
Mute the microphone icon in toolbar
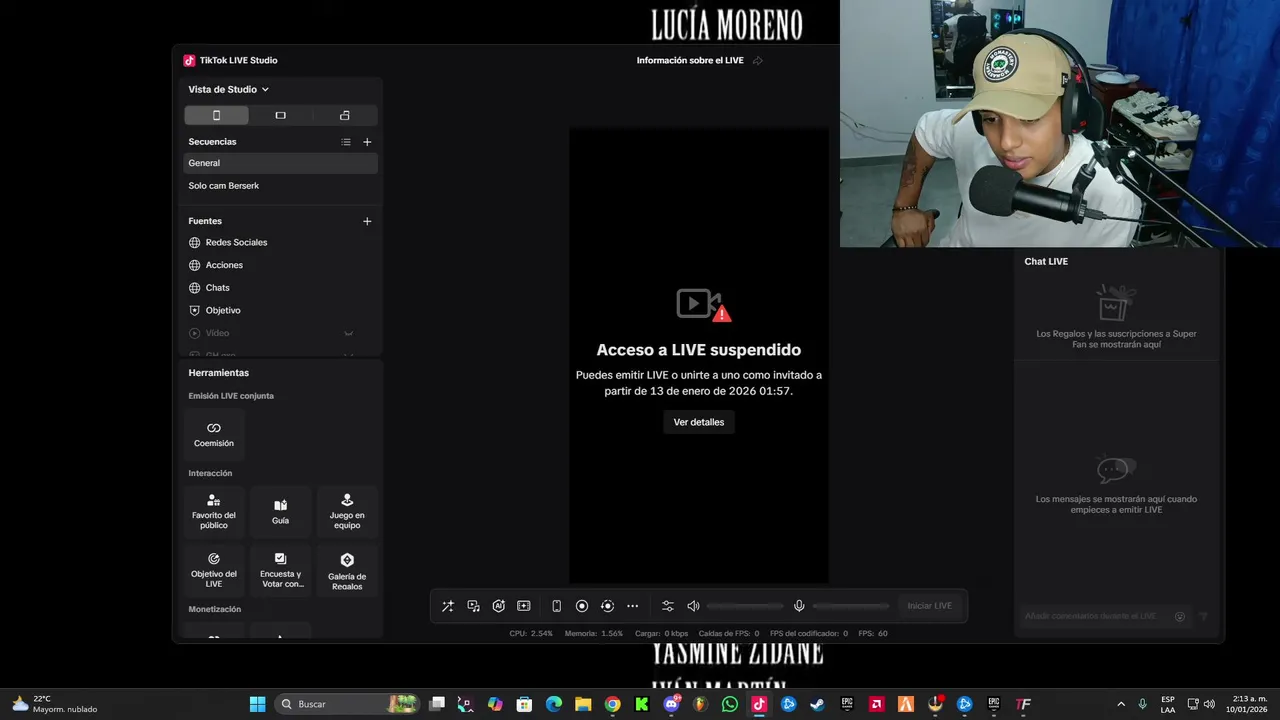click(x=799, y=606)
